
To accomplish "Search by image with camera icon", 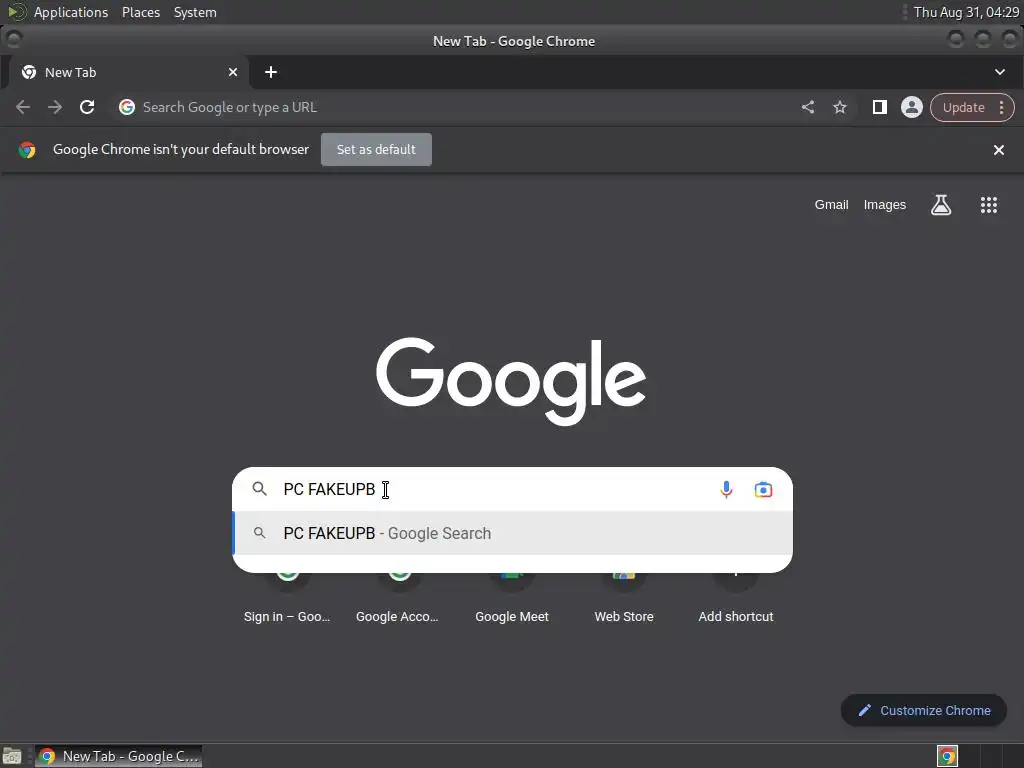I will (x=763, y=489).
